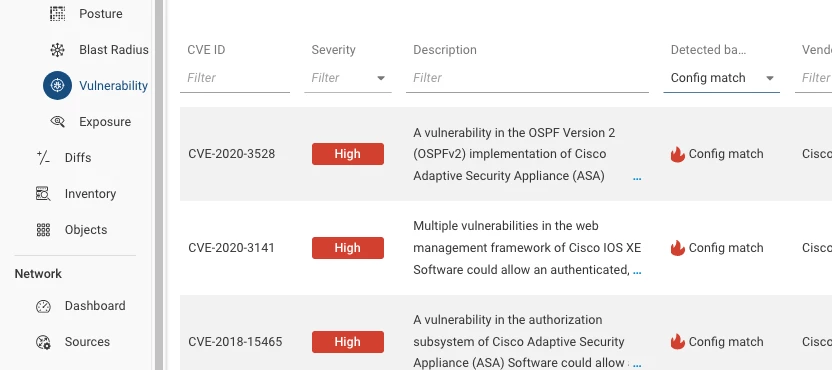This screenshot has height=370, width=832.
Task: Open the Posture page
Action: [101, 14]
